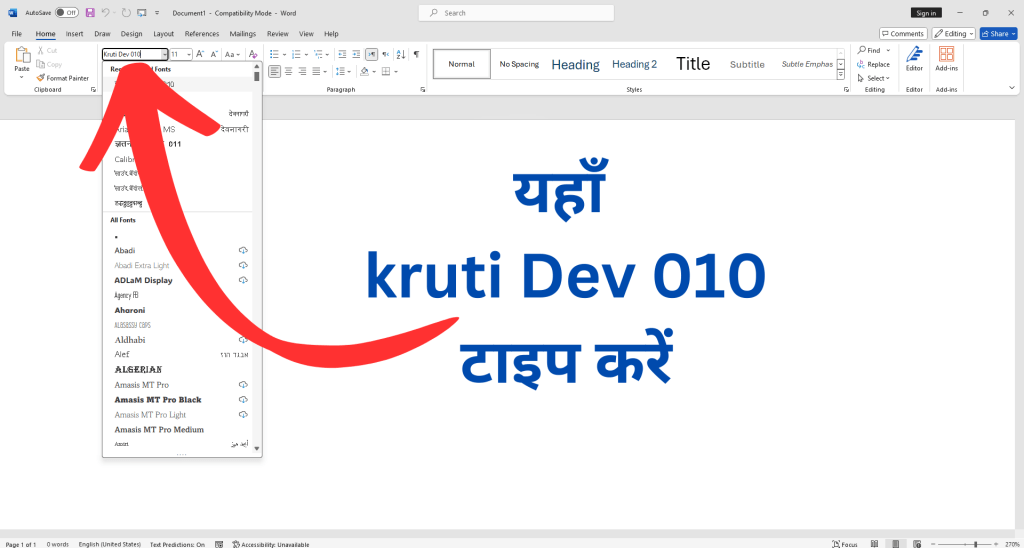This screenshot has height=548, width=1024.
Task: Collapse the ribbon using chevron
Action: coord(1012,88)
